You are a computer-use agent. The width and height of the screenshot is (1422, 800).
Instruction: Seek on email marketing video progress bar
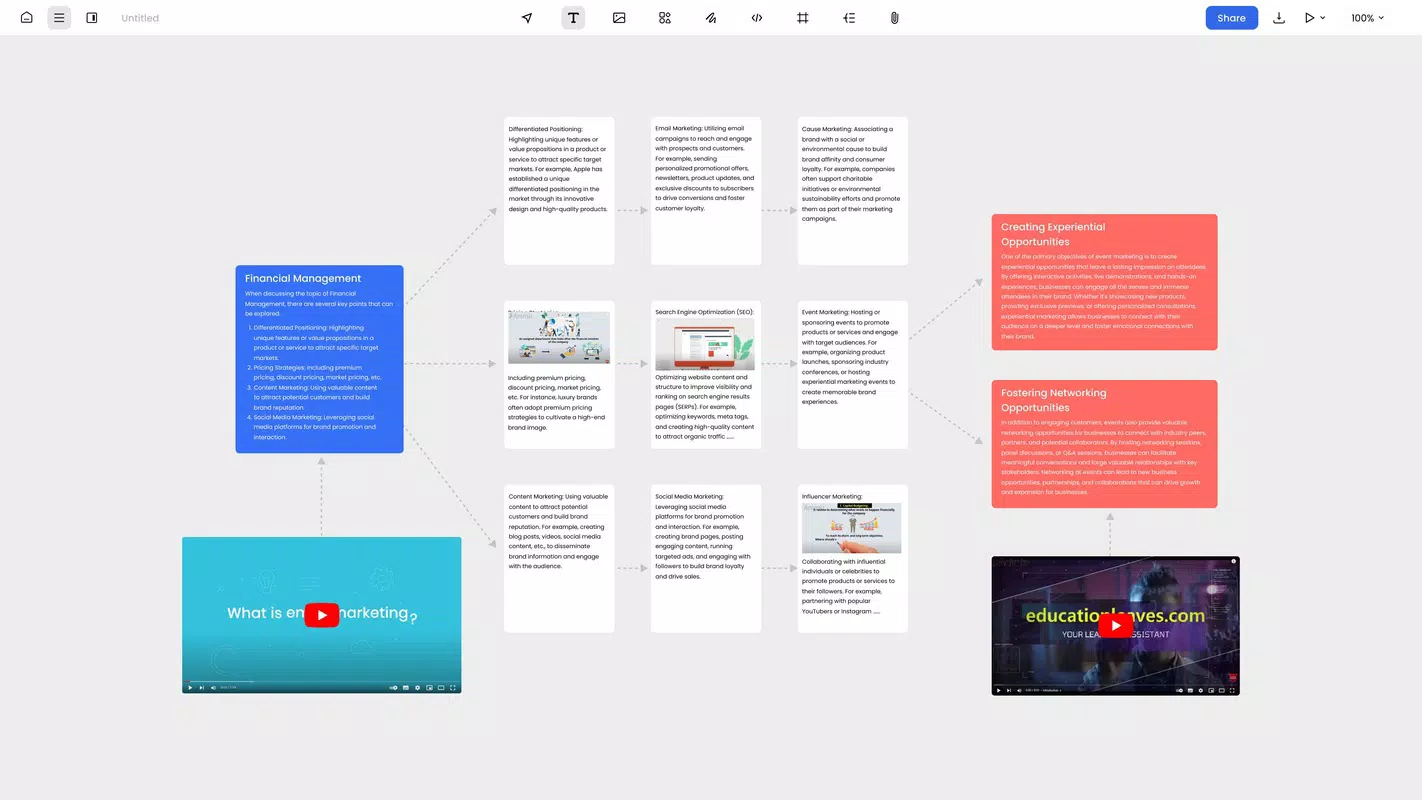322,681
